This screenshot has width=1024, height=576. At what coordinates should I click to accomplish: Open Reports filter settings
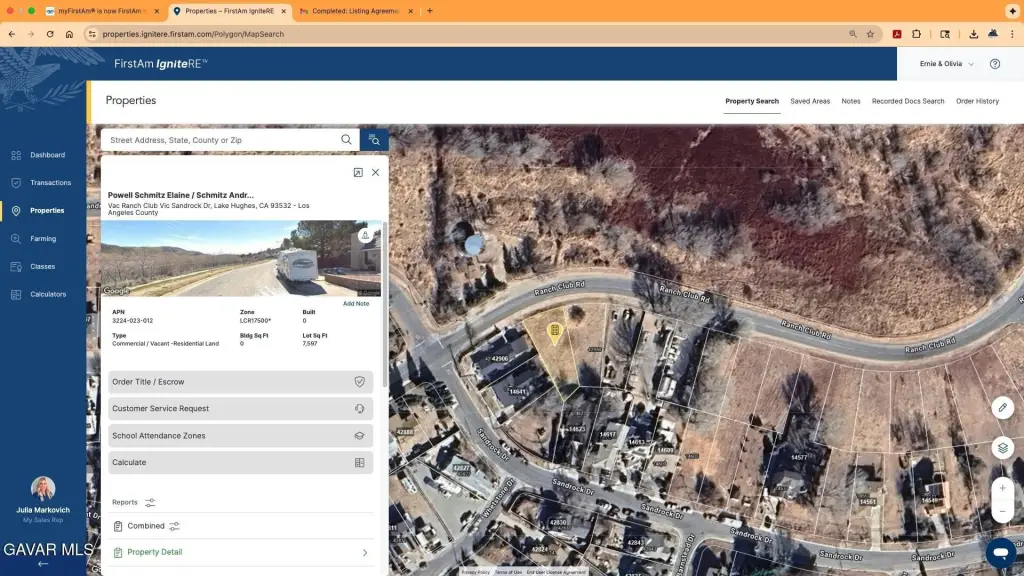[x=150, y=502]
